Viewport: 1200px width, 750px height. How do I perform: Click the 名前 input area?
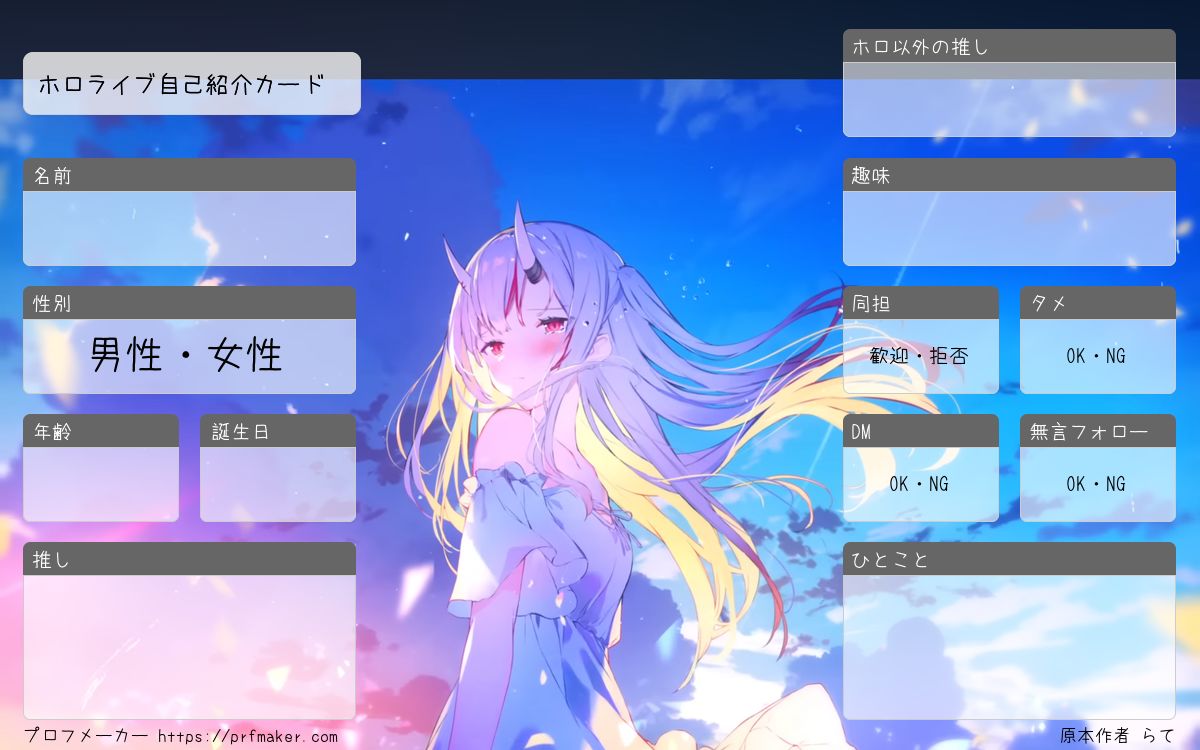point(189,228)
